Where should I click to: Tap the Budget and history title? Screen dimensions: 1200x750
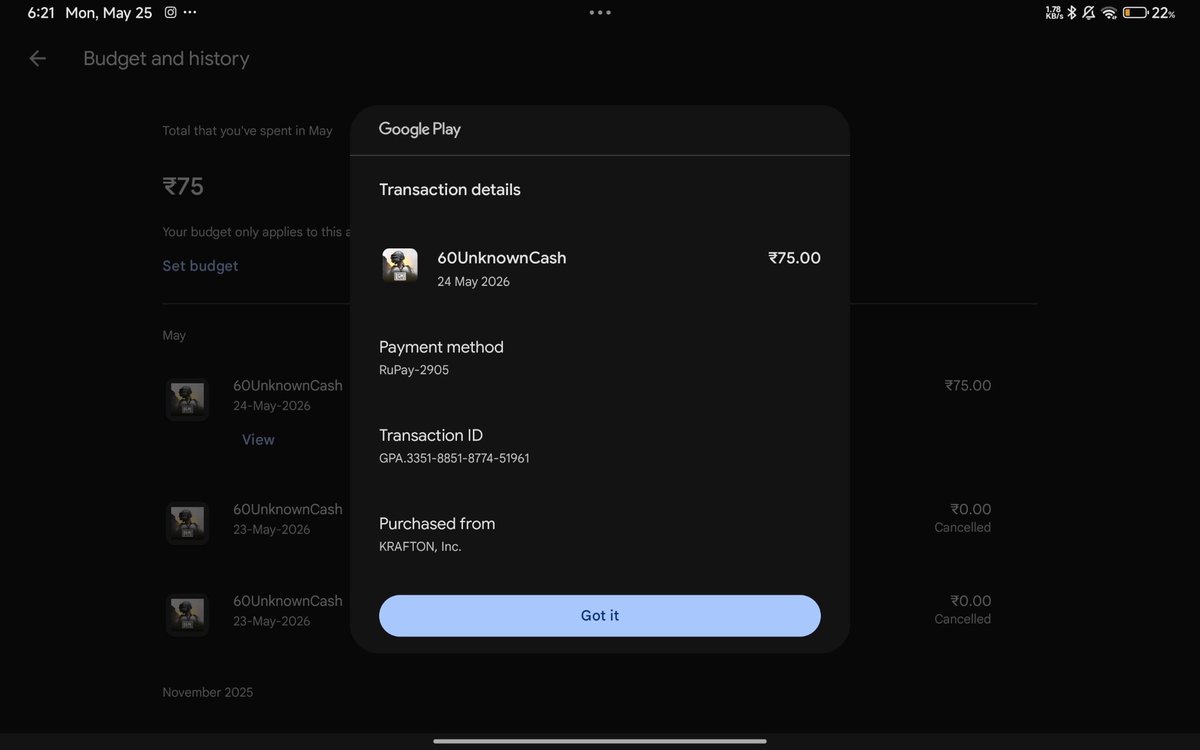166,59
